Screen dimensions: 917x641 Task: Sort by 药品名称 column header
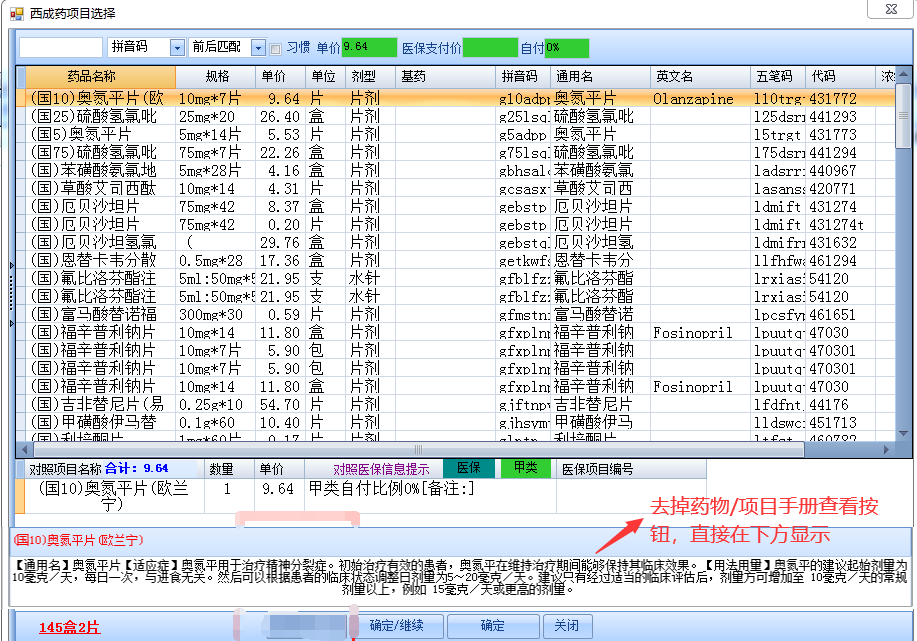101,77
